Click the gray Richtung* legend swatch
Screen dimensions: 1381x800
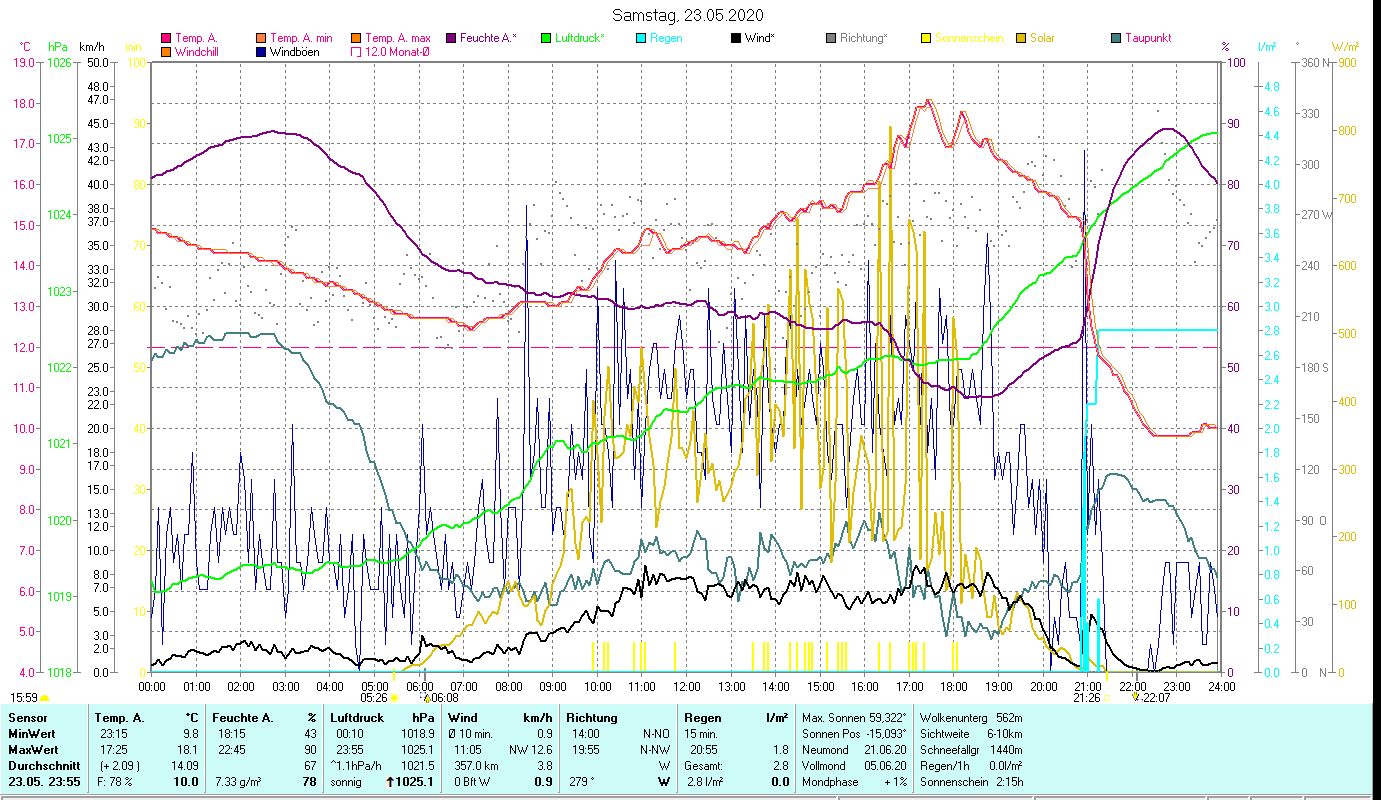pos(831,38)
